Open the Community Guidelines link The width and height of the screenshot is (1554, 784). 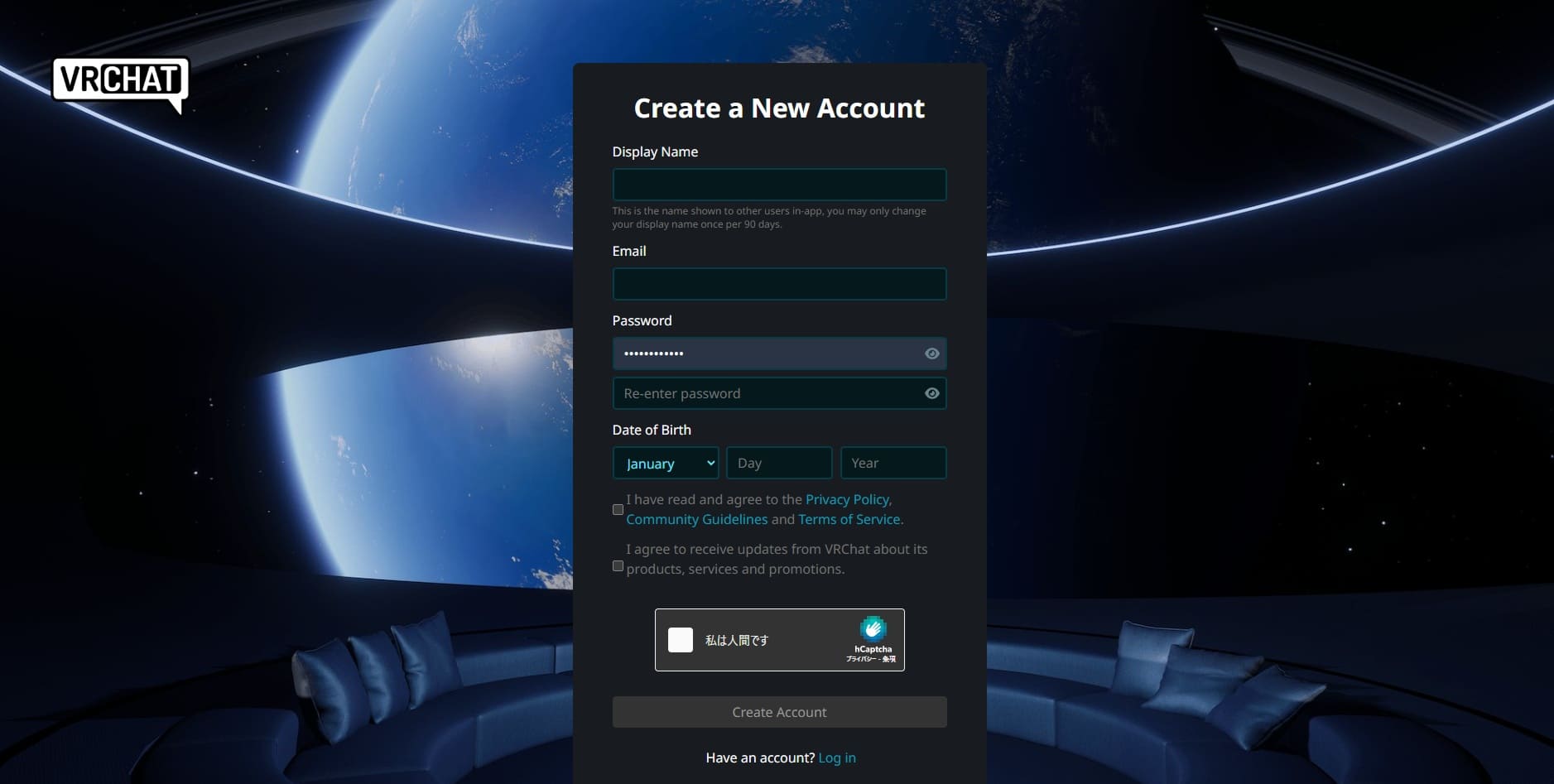pos(697,519)
